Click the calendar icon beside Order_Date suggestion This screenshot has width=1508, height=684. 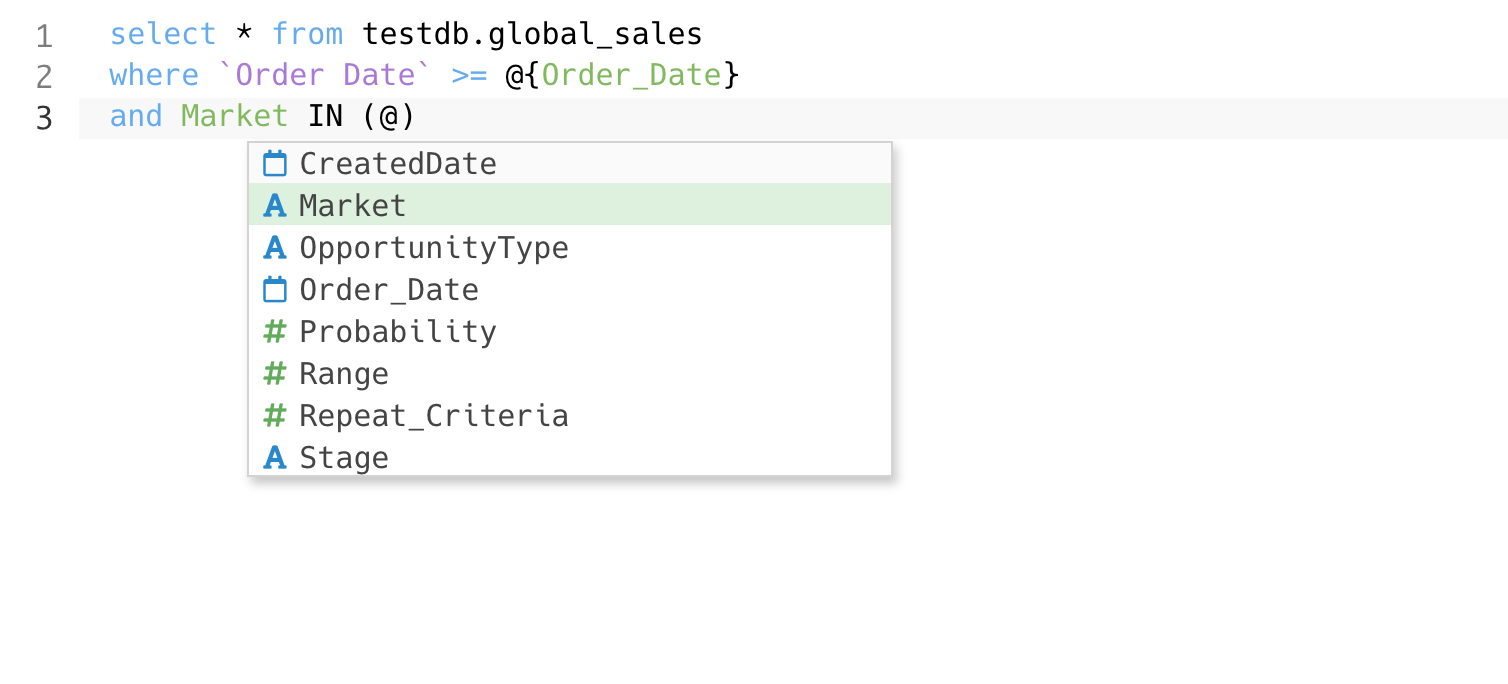coord(274,290)
